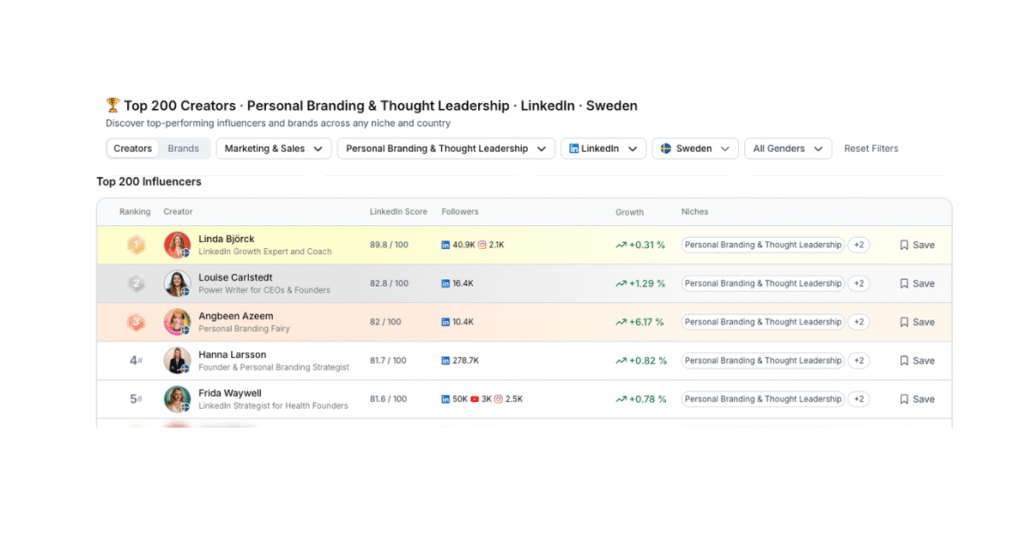Expand +2 niches for Linda Björck
The image size is (1030, 541).
point(859,245)
